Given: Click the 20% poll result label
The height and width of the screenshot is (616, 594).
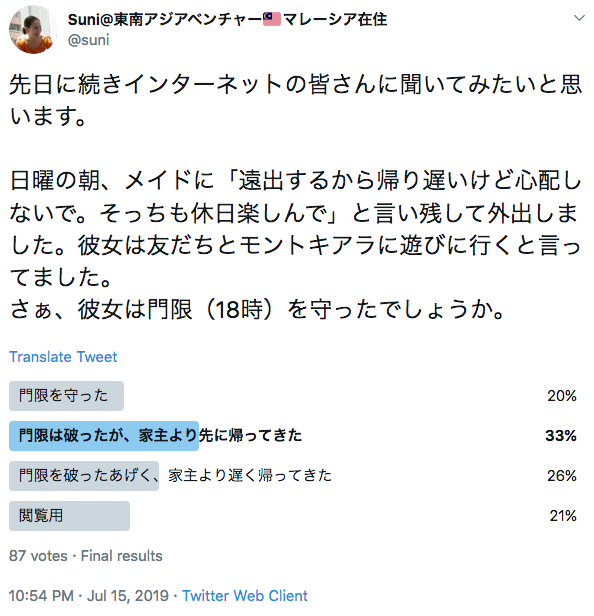Looking at the screenshot, I should pos(562,396).
